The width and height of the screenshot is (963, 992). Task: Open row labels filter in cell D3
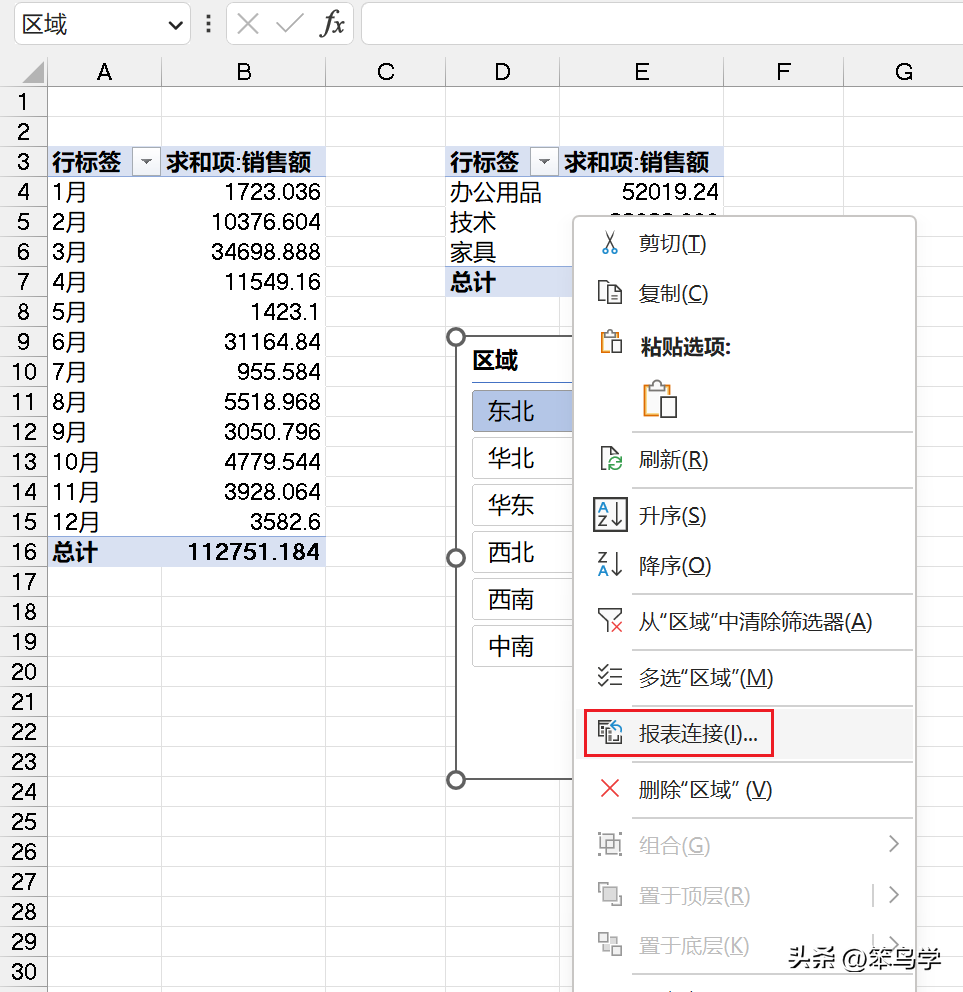544,162
